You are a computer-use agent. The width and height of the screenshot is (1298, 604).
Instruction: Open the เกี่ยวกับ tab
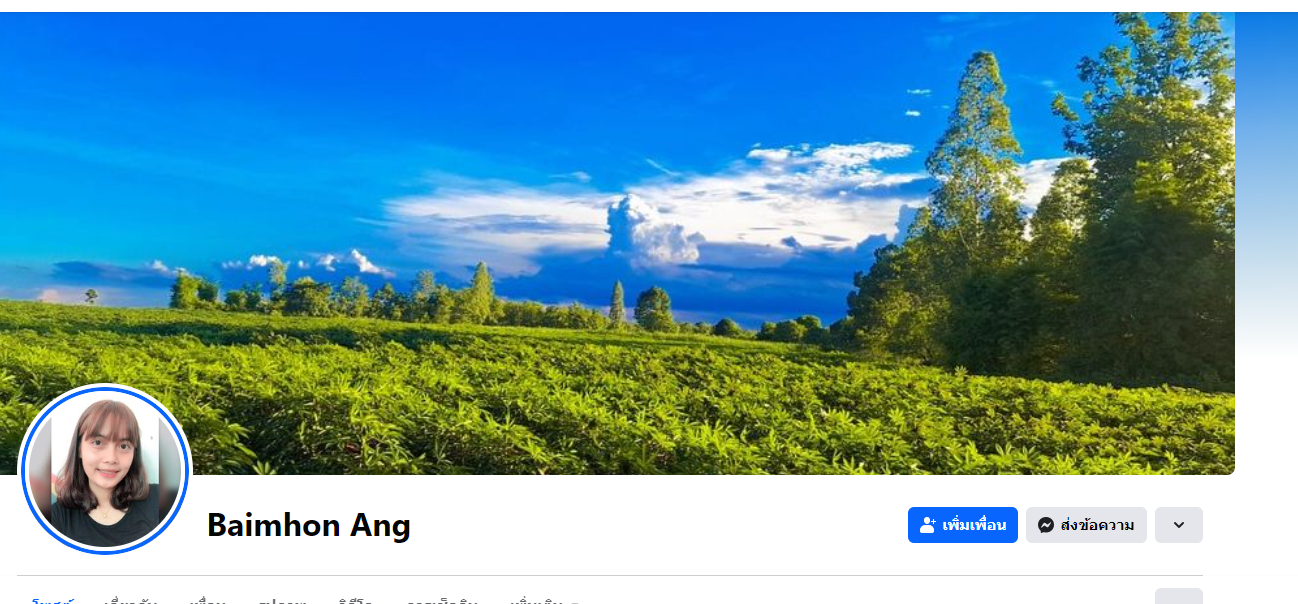pos(131,602)
